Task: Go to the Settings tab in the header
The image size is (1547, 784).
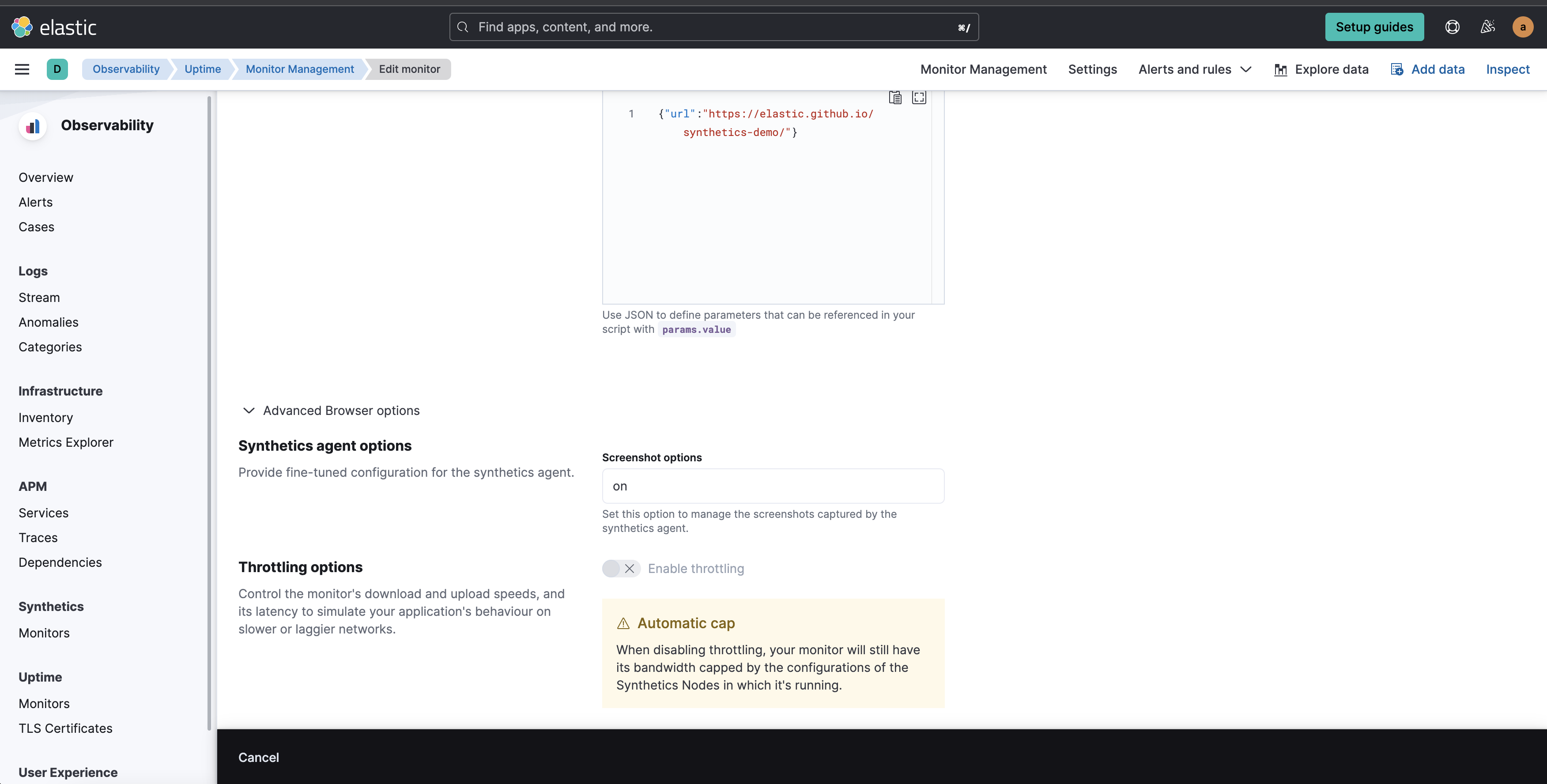Action: click(1092, 69)
